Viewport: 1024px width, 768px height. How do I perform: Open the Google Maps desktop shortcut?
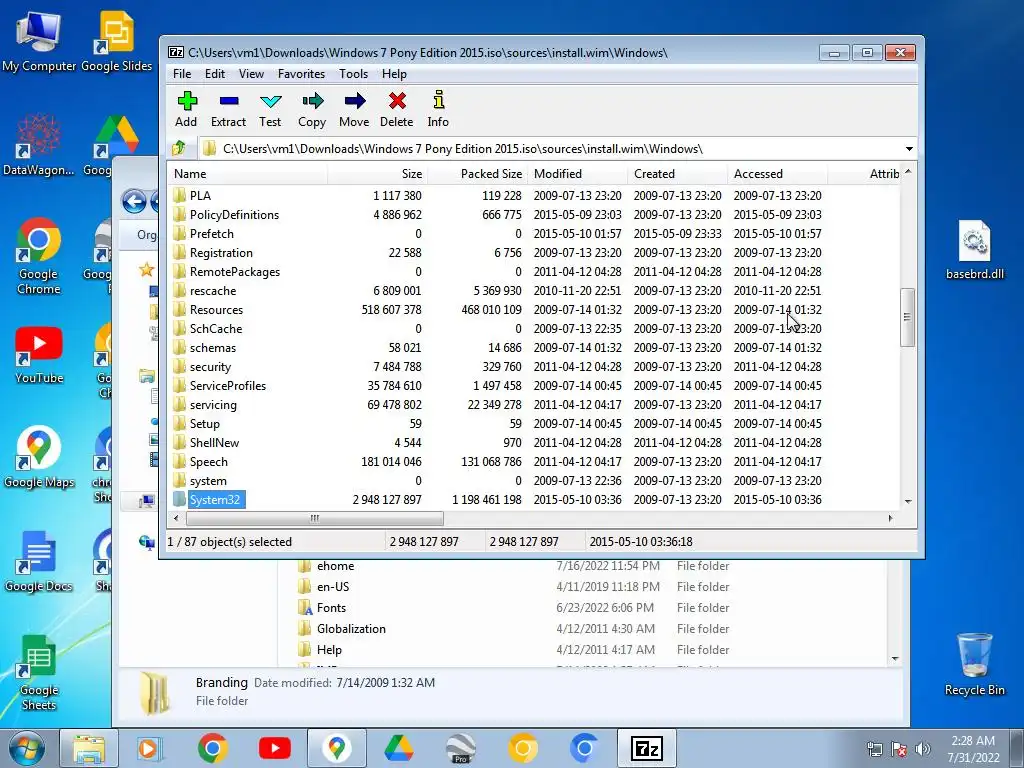(39, 458)
